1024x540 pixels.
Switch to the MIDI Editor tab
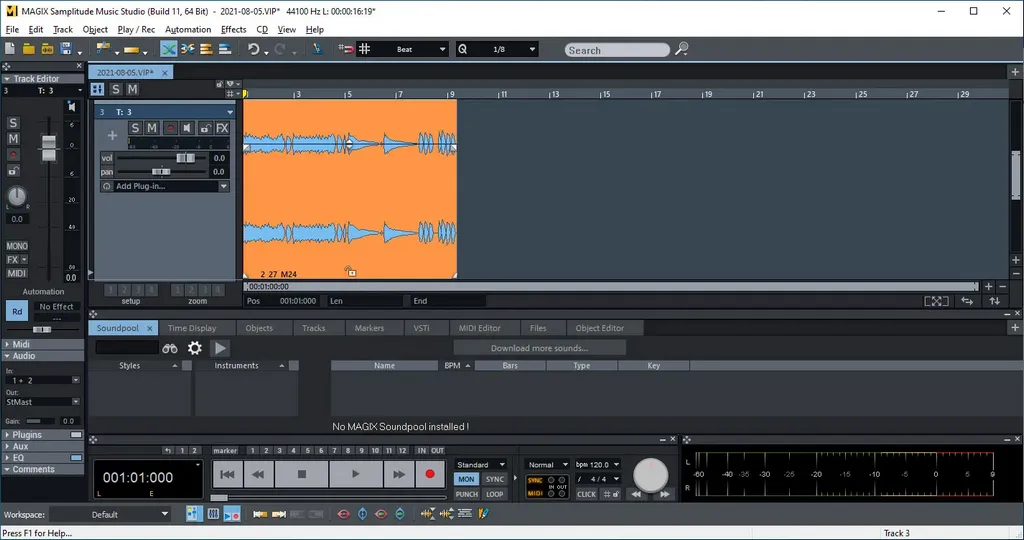[x=479, y=328]
